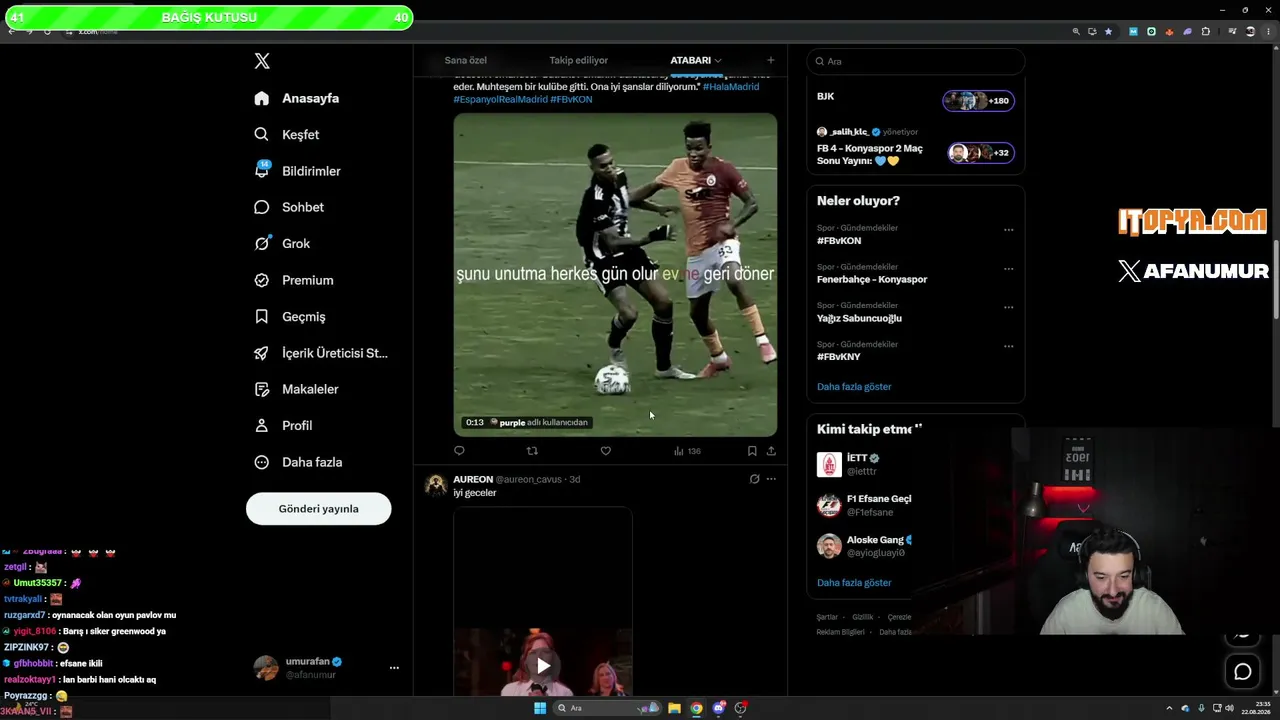Image resolution: width=1280 pixels, height=720 pixels.
Task: Open more options for #FBvKNY trend
Action: pyautogui.click(x=1008, y=346)
